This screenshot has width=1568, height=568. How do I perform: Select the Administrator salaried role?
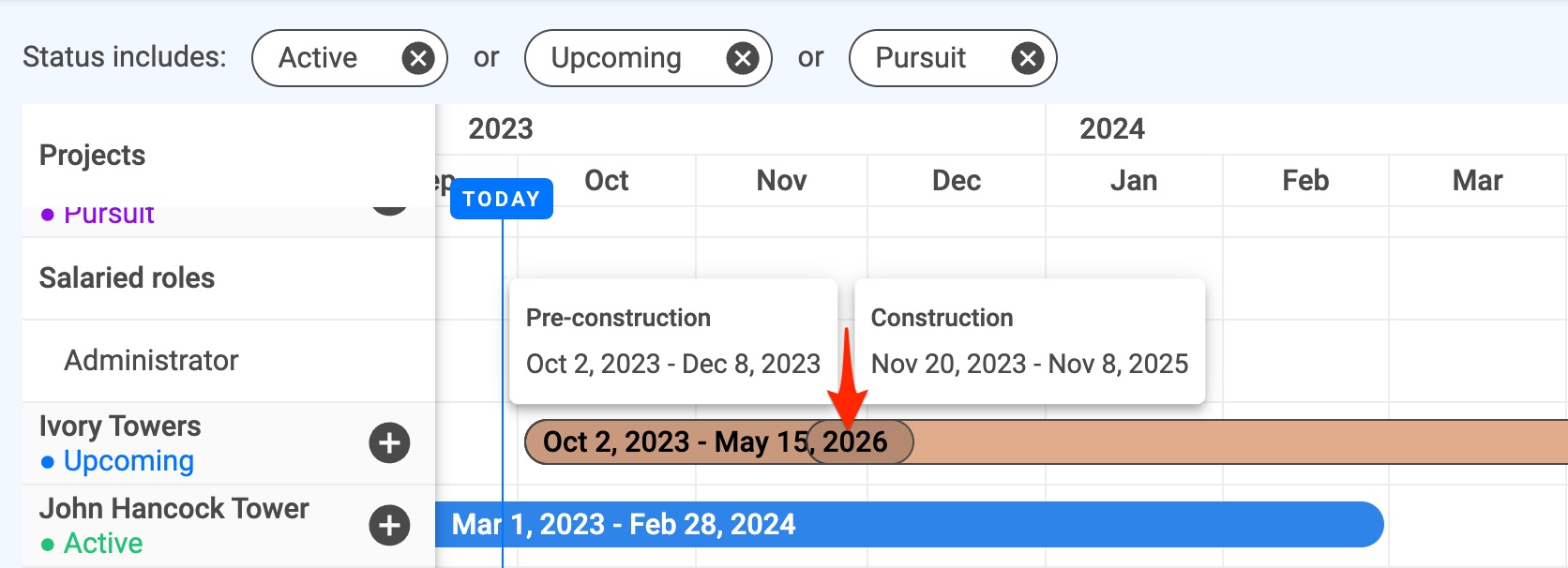point(151,361)
